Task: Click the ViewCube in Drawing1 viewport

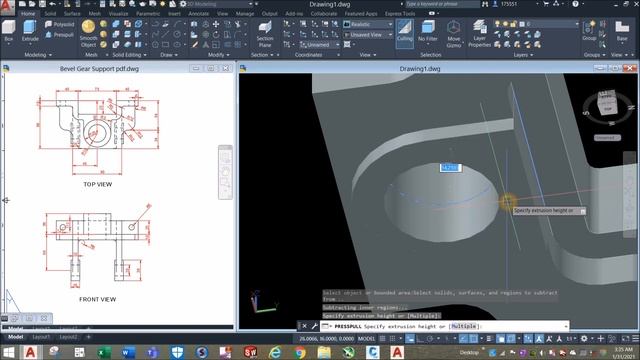Action: click(607, 102)
